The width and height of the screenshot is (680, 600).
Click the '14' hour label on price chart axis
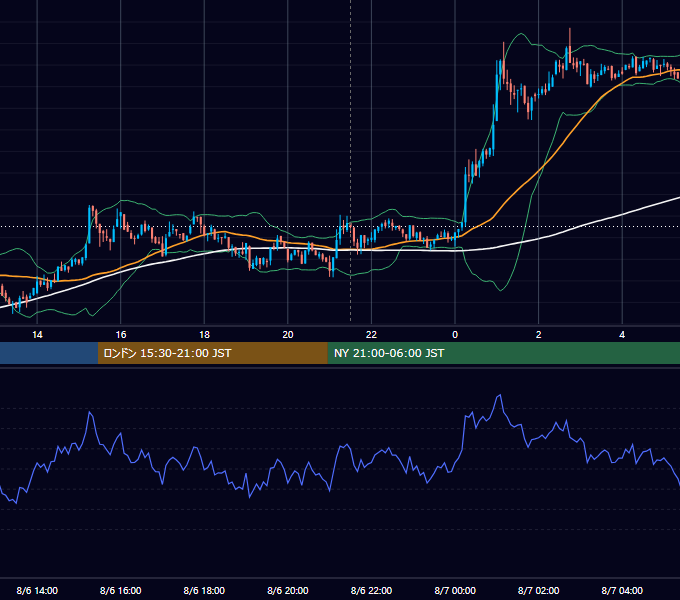click(37, 335)
